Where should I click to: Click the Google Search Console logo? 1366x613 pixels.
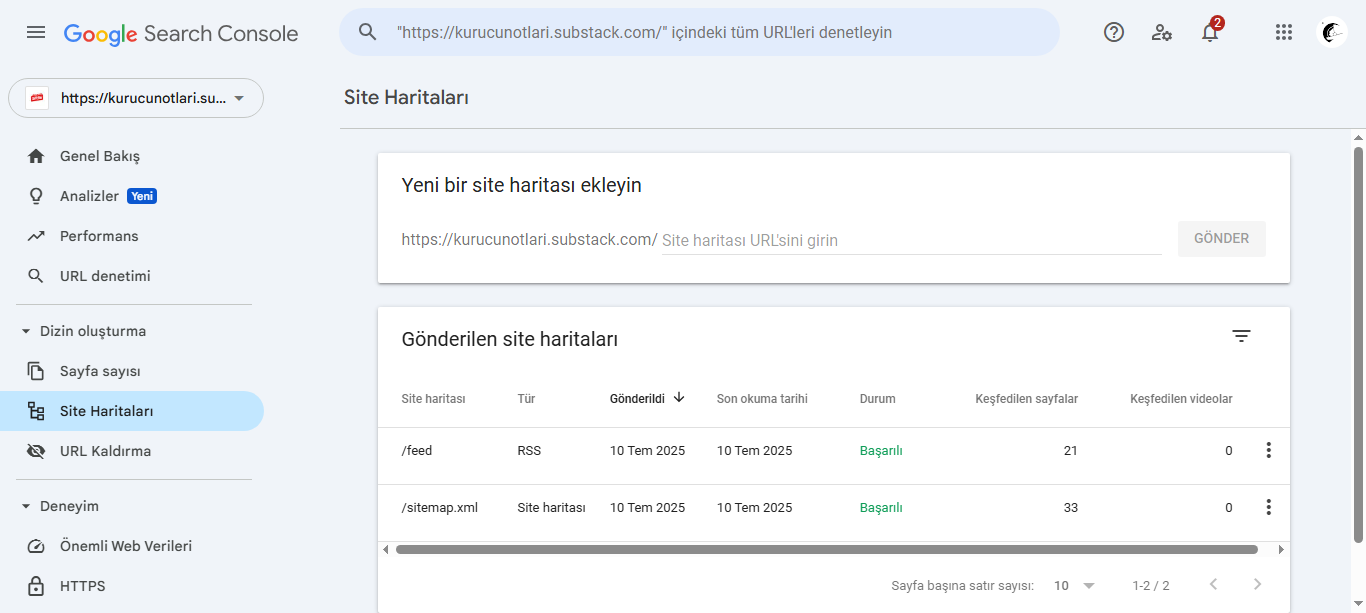(x=181, y=33)
